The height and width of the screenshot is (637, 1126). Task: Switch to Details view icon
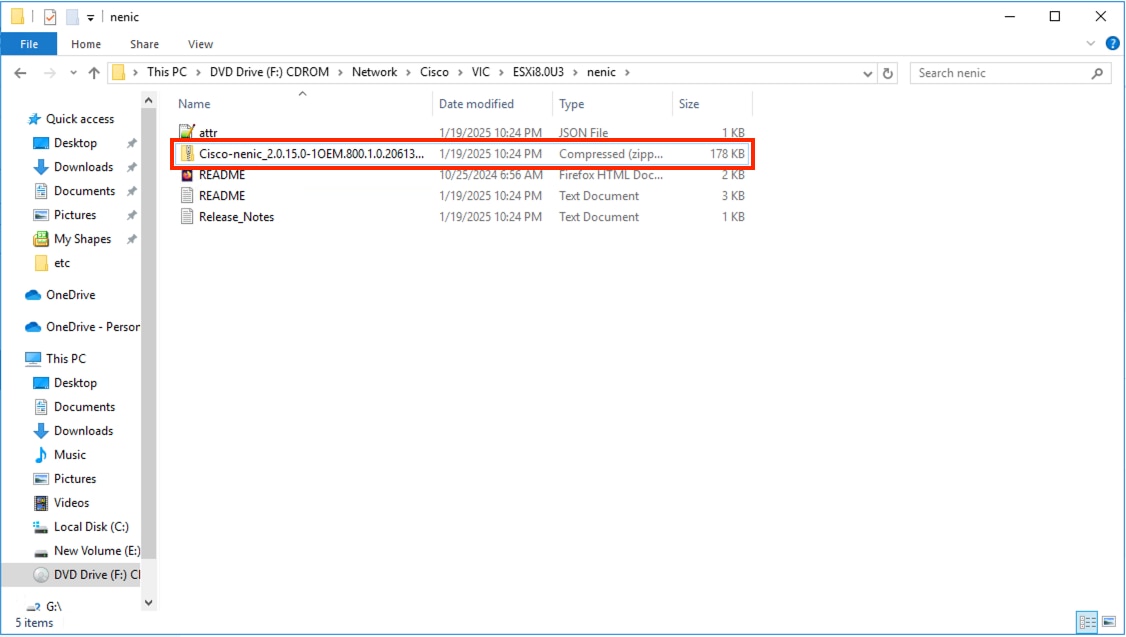(1087, 622)
